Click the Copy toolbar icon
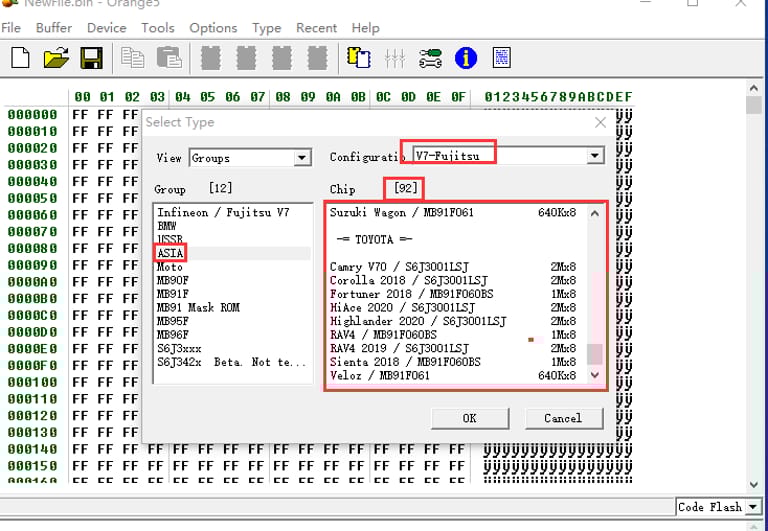The height and width of the screenshot is (531, 768). point(132,58)
